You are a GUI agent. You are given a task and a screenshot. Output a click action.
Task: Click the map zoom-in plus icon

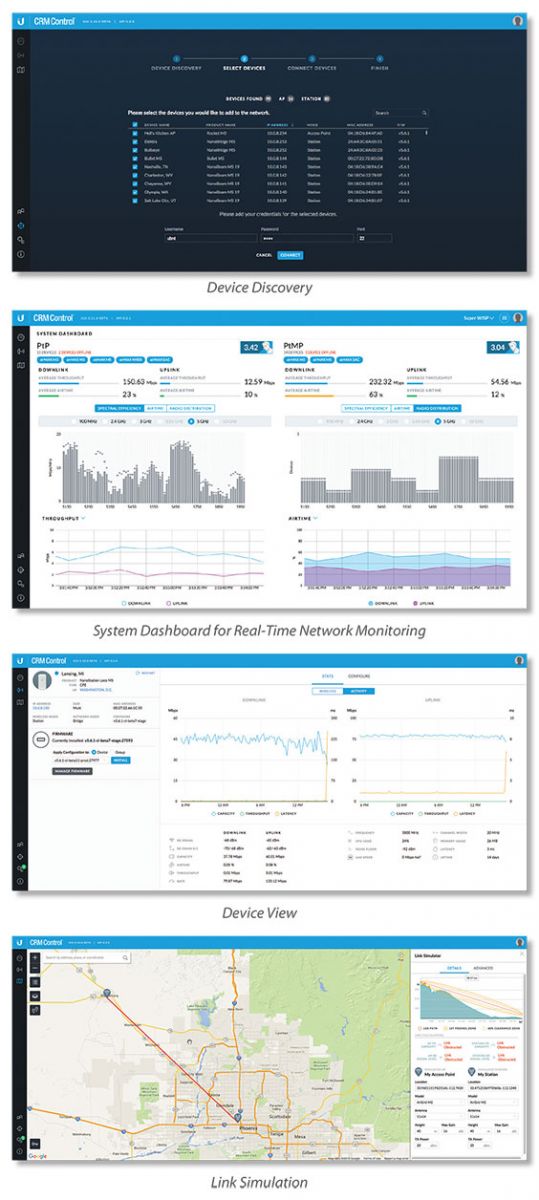pyautogui.click(x=36, y=957)
